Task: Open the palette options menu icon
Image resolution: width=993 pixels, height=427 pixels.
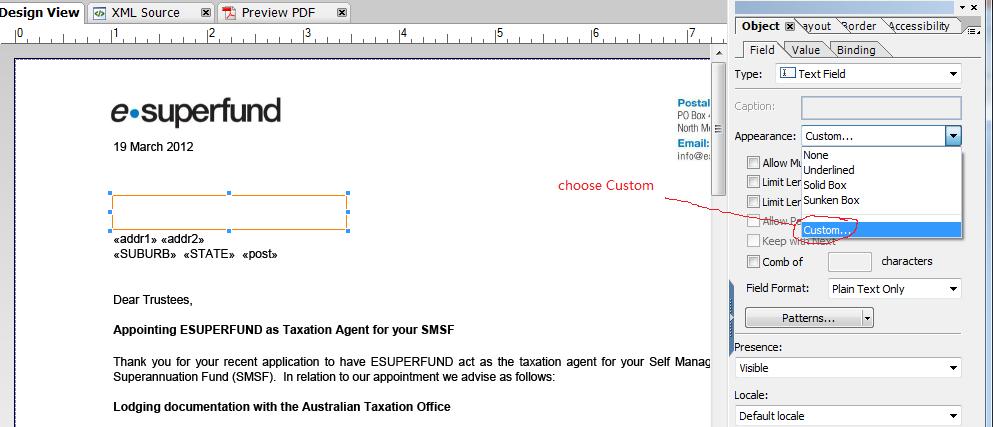Action: point(973,30)
